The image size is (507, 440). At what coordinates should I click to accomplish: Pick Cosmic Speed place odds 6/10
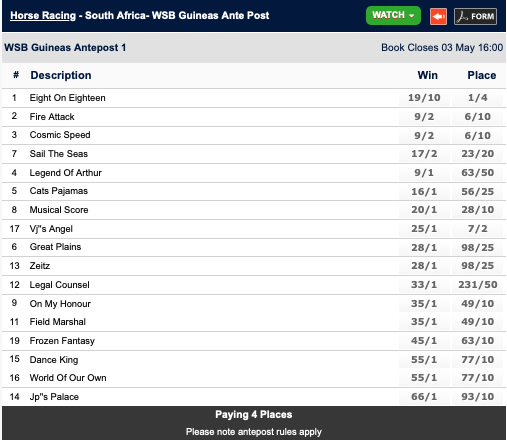[x=477, y=136]
